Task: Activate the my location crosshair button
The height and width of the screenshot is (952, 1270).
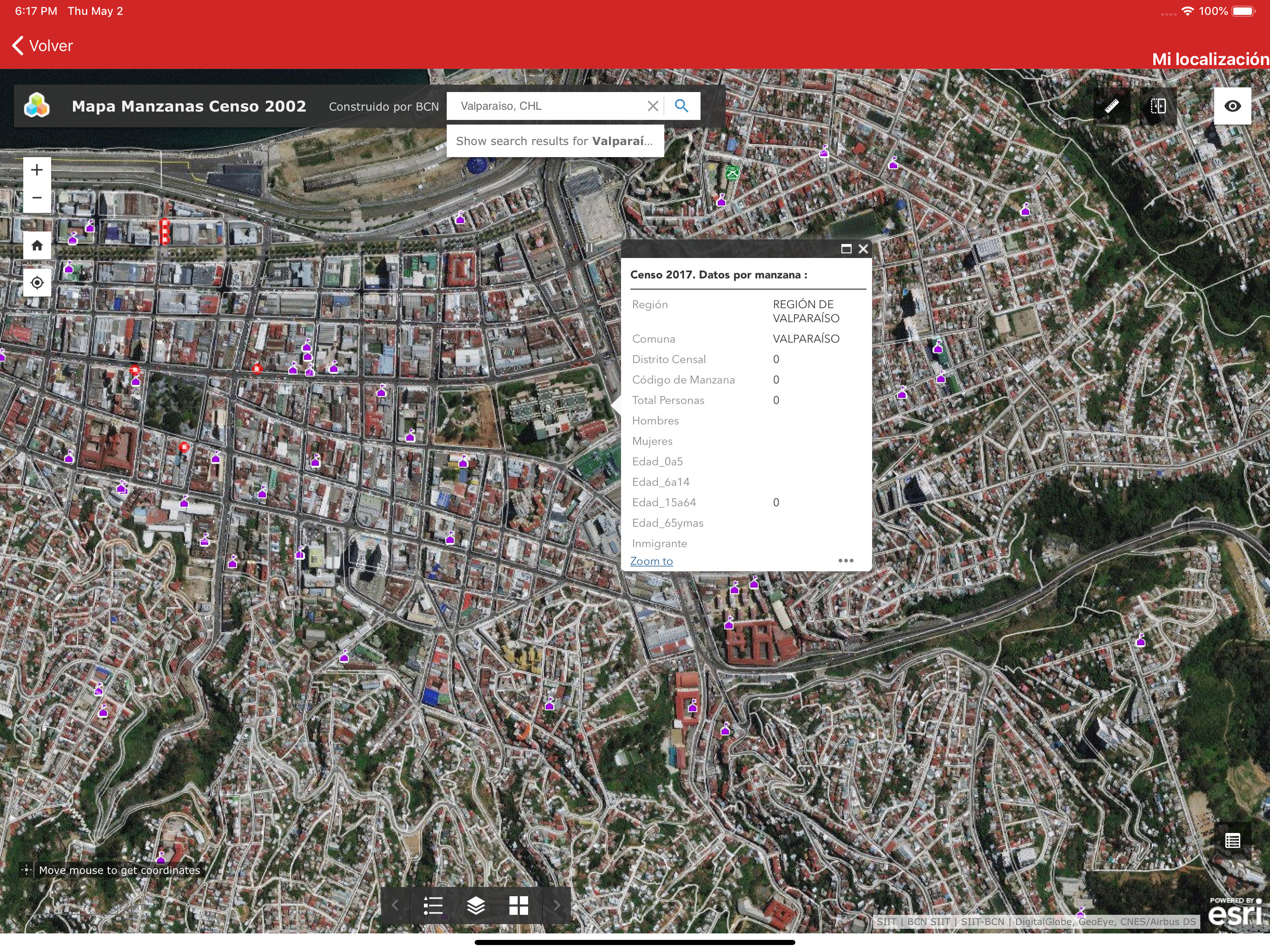Action: pos(37,283)
